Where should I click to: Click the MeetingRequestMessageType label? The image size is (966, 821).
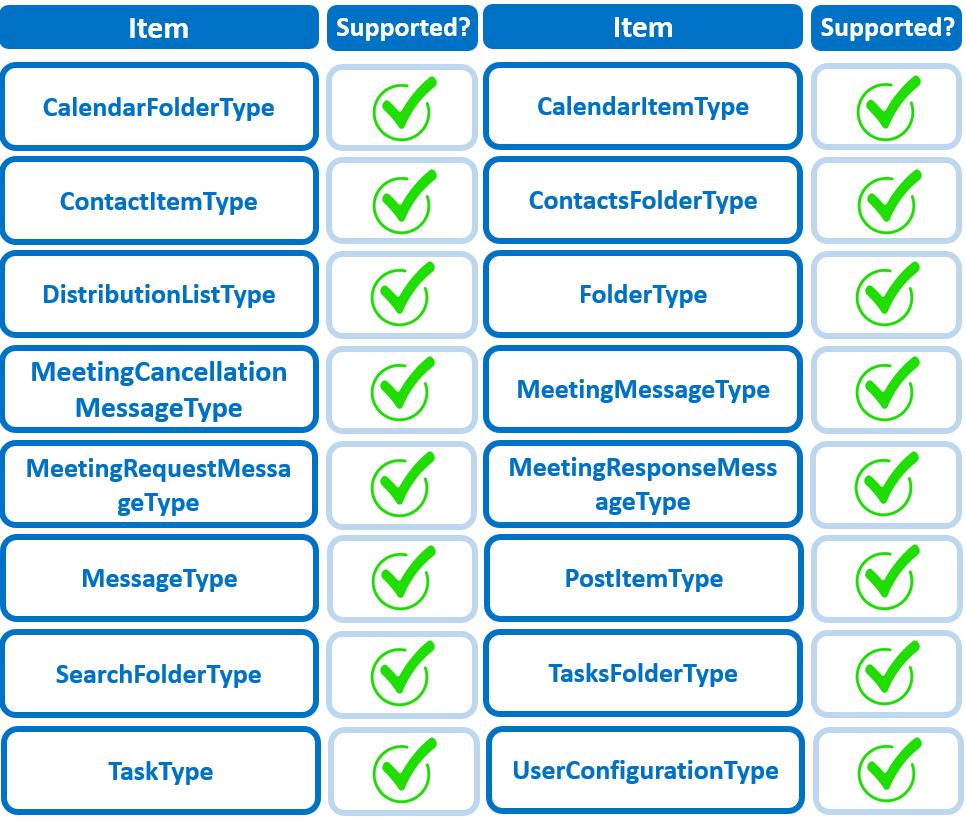coord(159,485)
